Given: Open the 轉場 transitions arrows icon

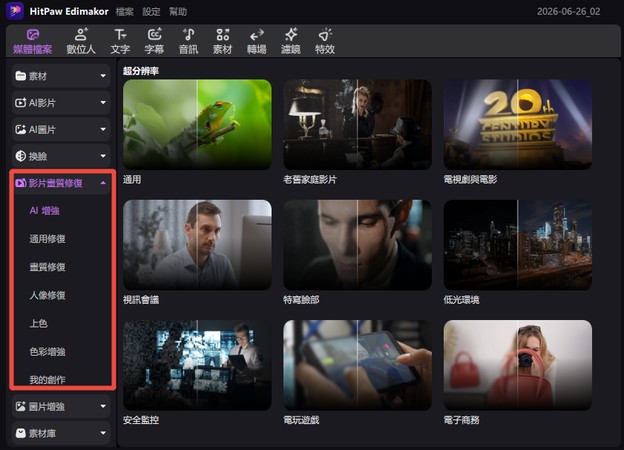Looking at the screenshot, I should point(257,35).
